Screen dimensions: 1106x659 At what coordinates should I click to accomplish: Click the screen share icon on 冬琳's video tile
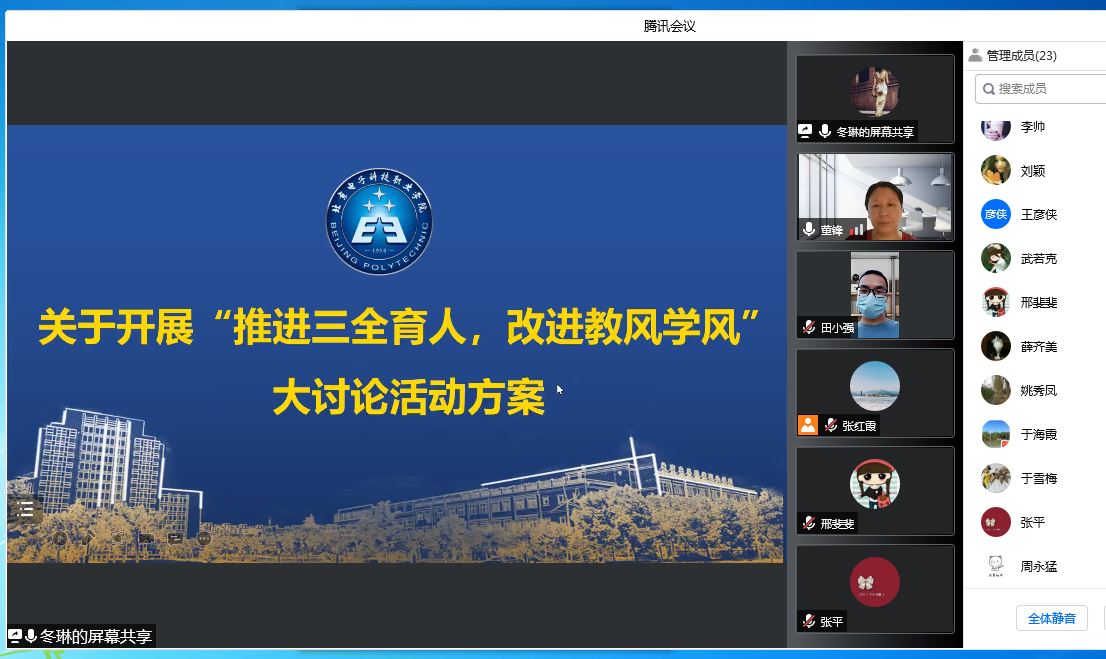(x=805, y=129)
